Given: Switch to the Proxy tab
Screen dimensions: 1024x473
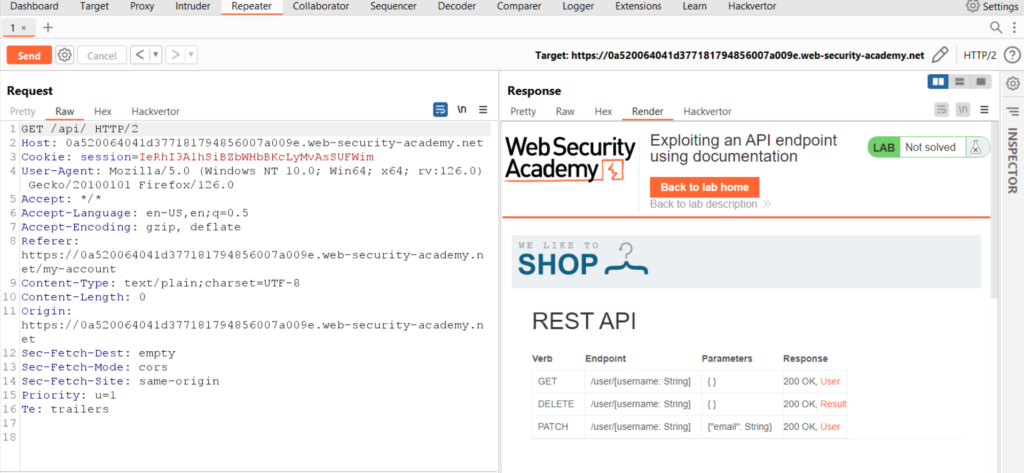Looking at the screenshot, I should click(x=142, y=7).
